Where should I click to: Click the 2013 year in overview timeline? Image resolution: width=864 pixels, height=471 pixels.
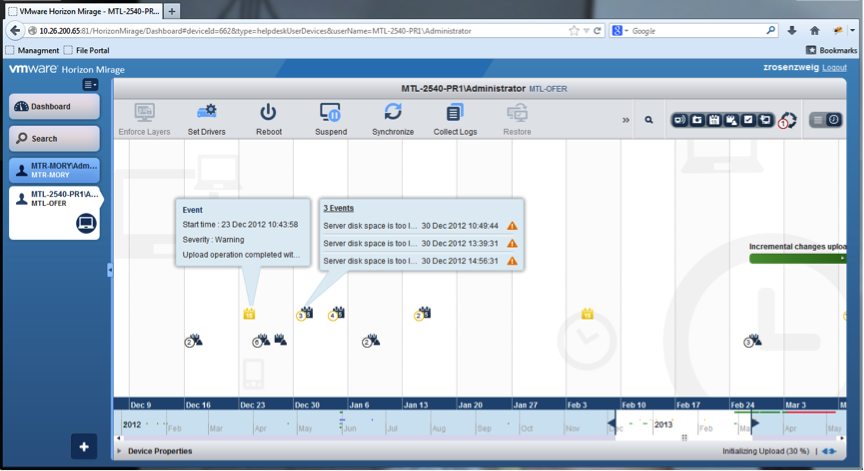663,425
